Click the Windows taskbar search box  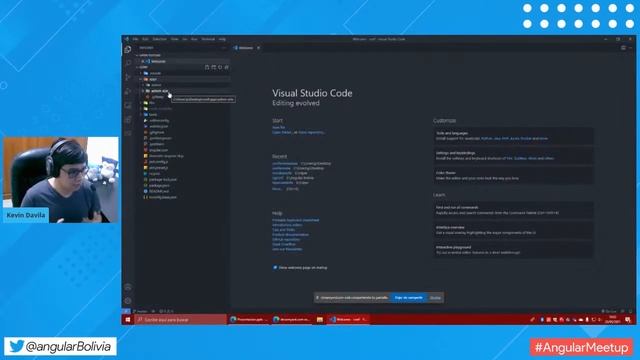(181, 320)
